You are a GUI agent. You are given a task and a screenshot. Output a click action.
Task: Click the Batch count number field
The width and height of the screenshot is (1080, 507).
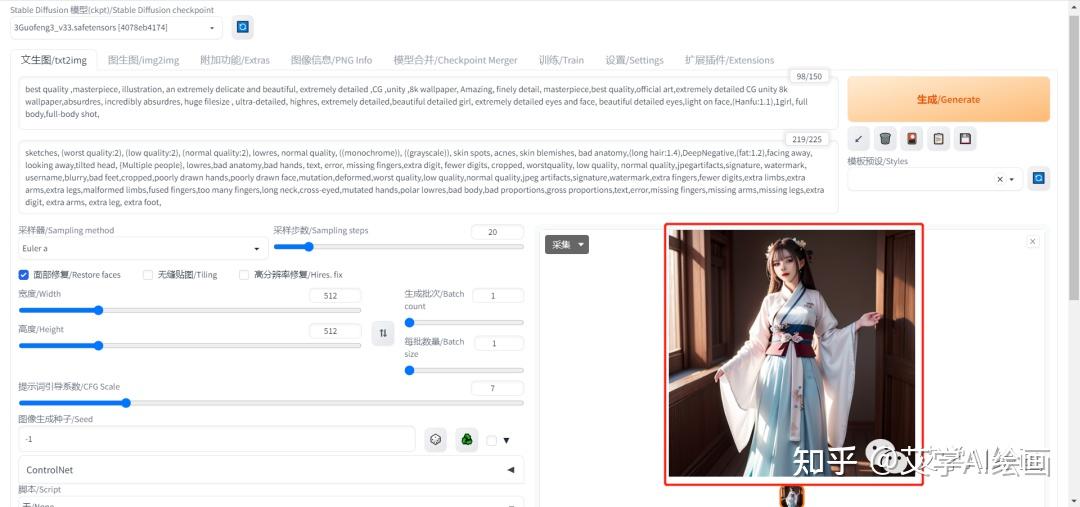497,296
